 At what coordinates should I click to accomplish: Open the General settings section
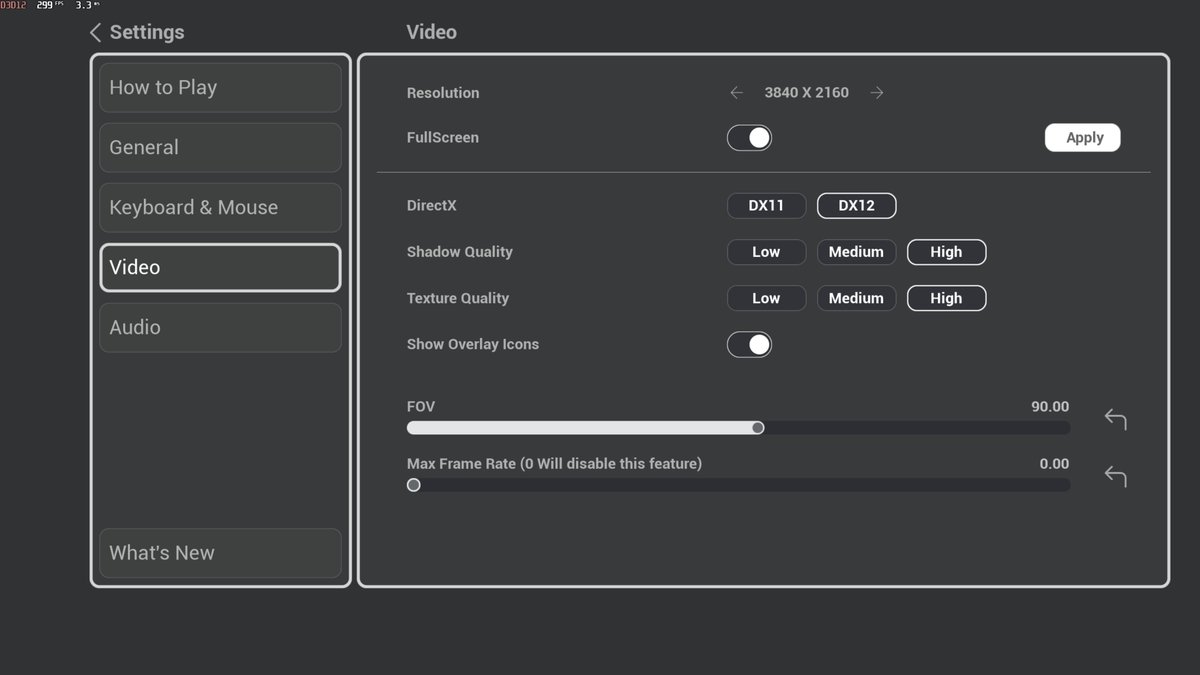pyautogui.click(x=221, y=148)
